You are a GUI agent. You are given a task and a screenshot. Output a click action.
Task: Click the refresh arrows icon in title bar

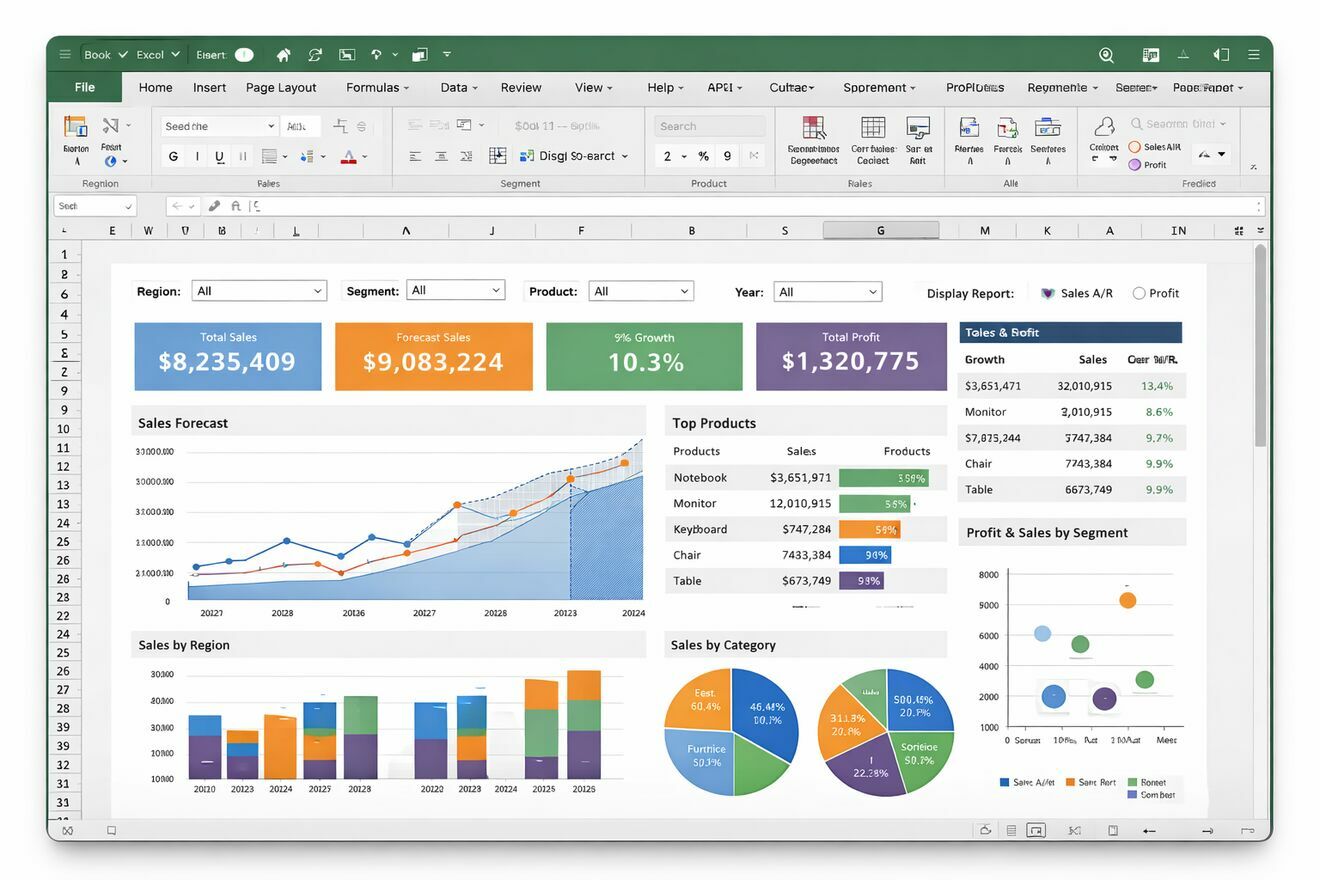pos(315,55)
